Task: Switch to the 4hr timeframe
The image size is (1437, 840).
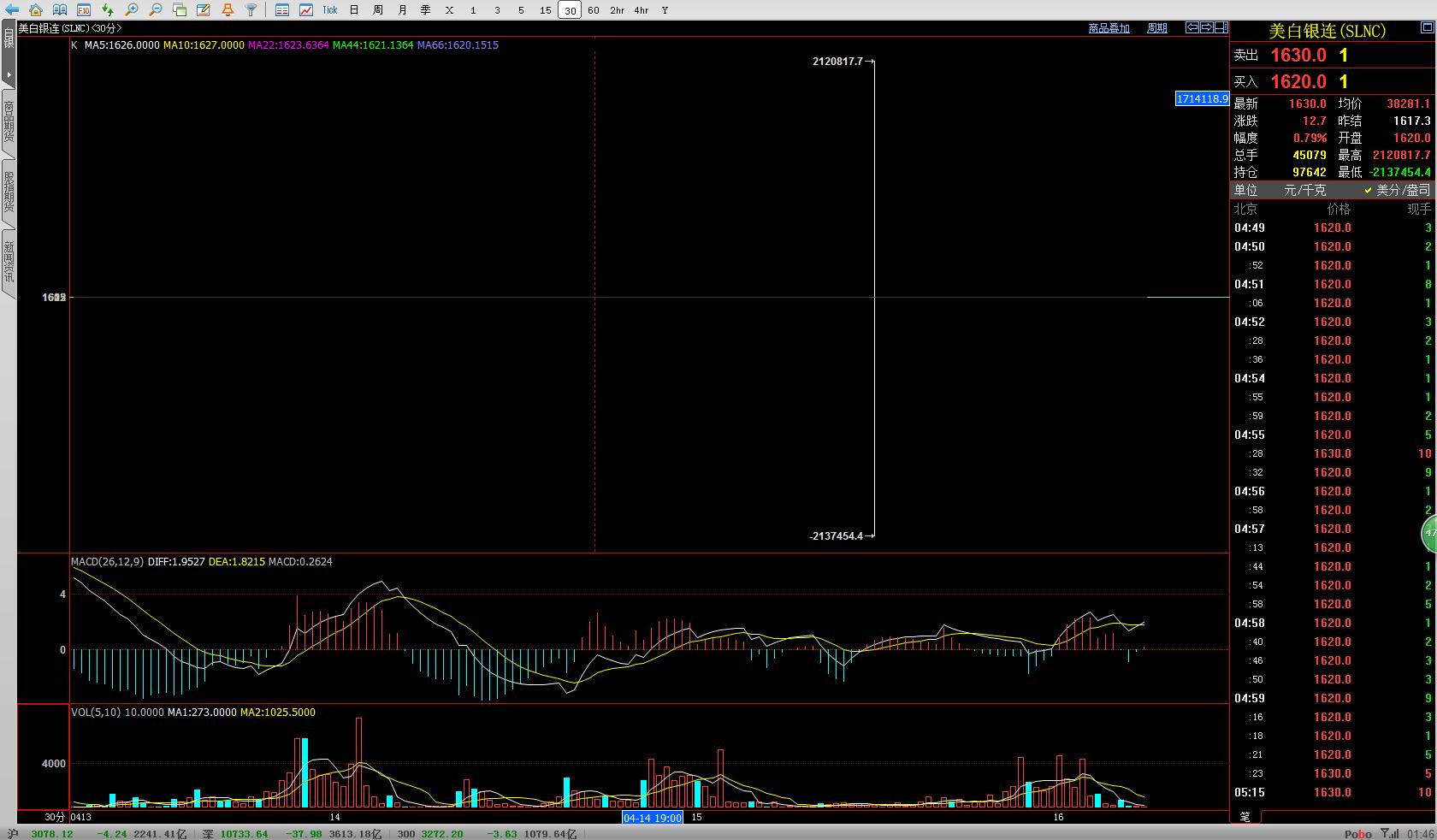Action: 642,10
